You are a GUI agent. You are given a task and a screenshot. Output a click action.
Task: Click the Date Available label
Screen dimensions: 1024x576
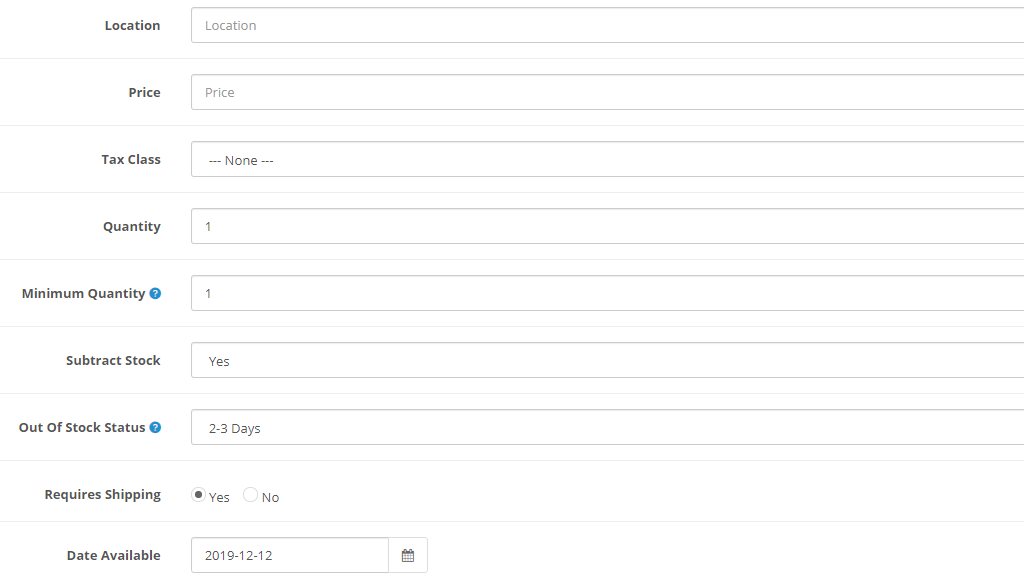(x=114, y=555)
